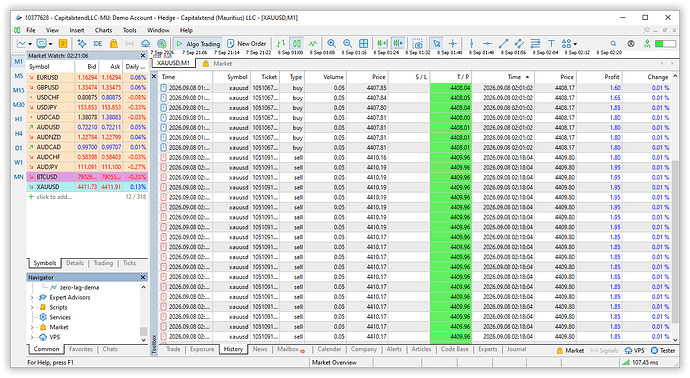The width and height of the screenshot is (690, 378).
Task: Click the green connection level bar in toolbar
Action: [665, 44]
